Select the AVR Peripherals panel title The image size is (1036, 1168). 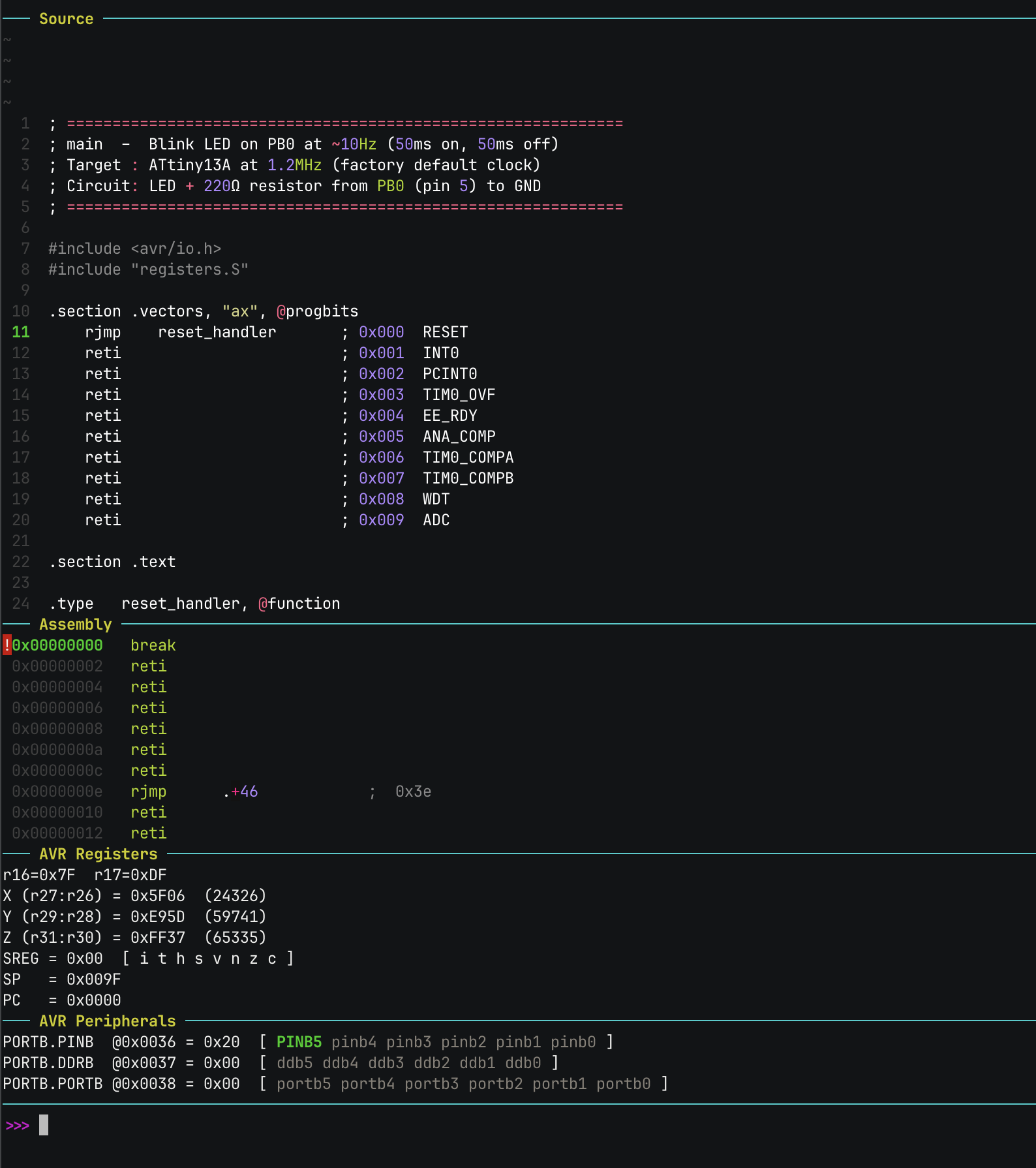tap(107, 1021)
